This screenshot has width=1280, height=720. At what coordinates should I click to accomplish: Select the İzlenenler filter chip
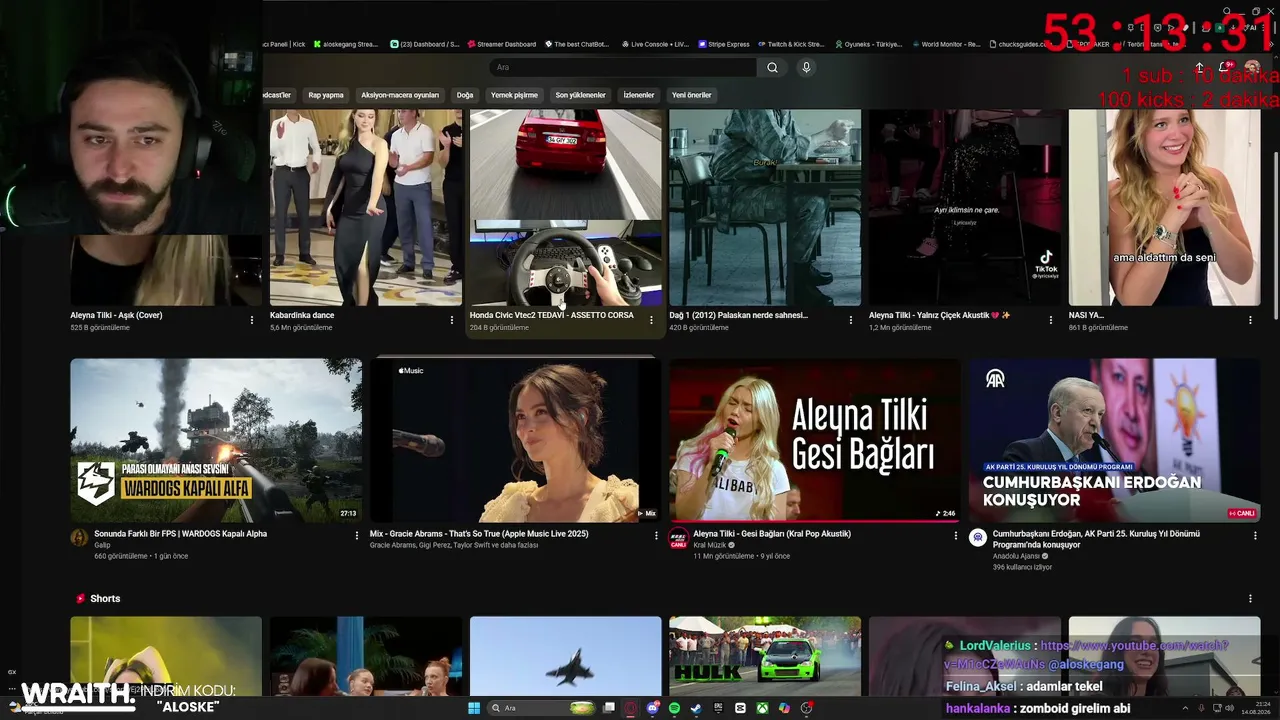639,95
